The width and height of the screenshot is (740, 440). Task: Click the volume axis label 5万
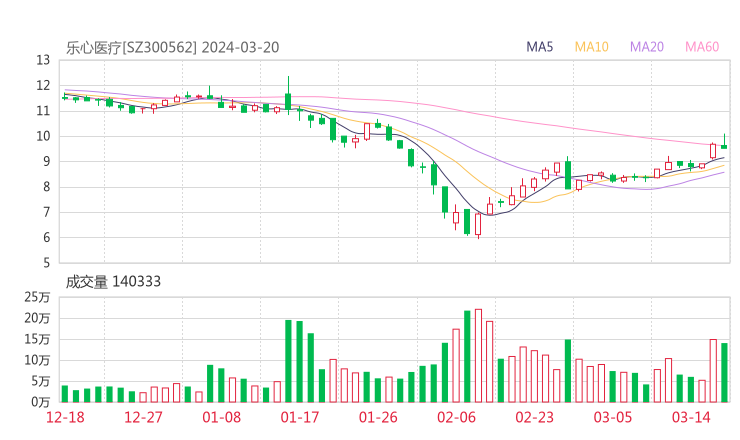[x=40, y=381]
